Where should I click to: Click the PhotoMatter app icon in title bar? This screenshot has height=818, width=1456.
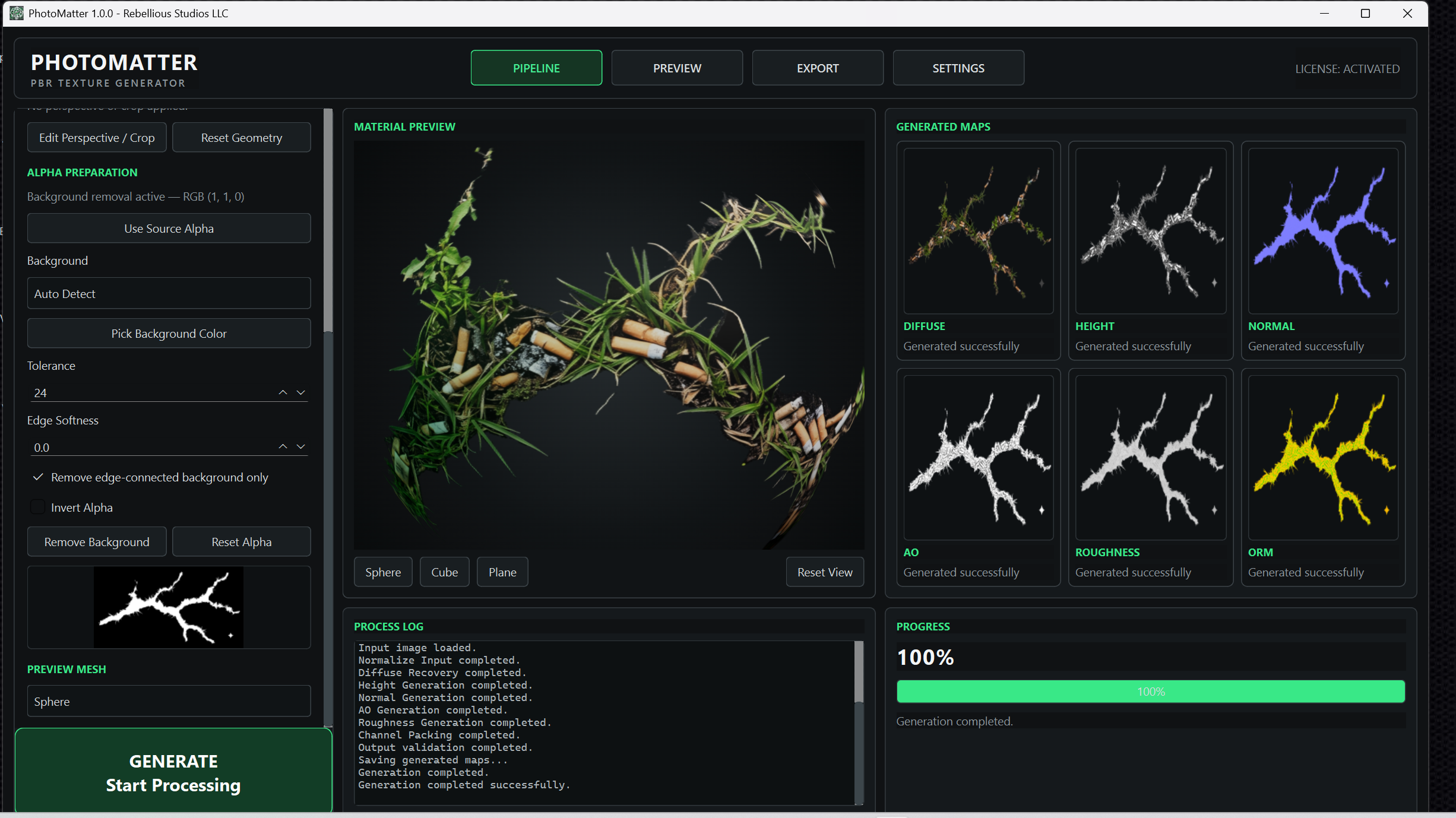pos(16,13)
